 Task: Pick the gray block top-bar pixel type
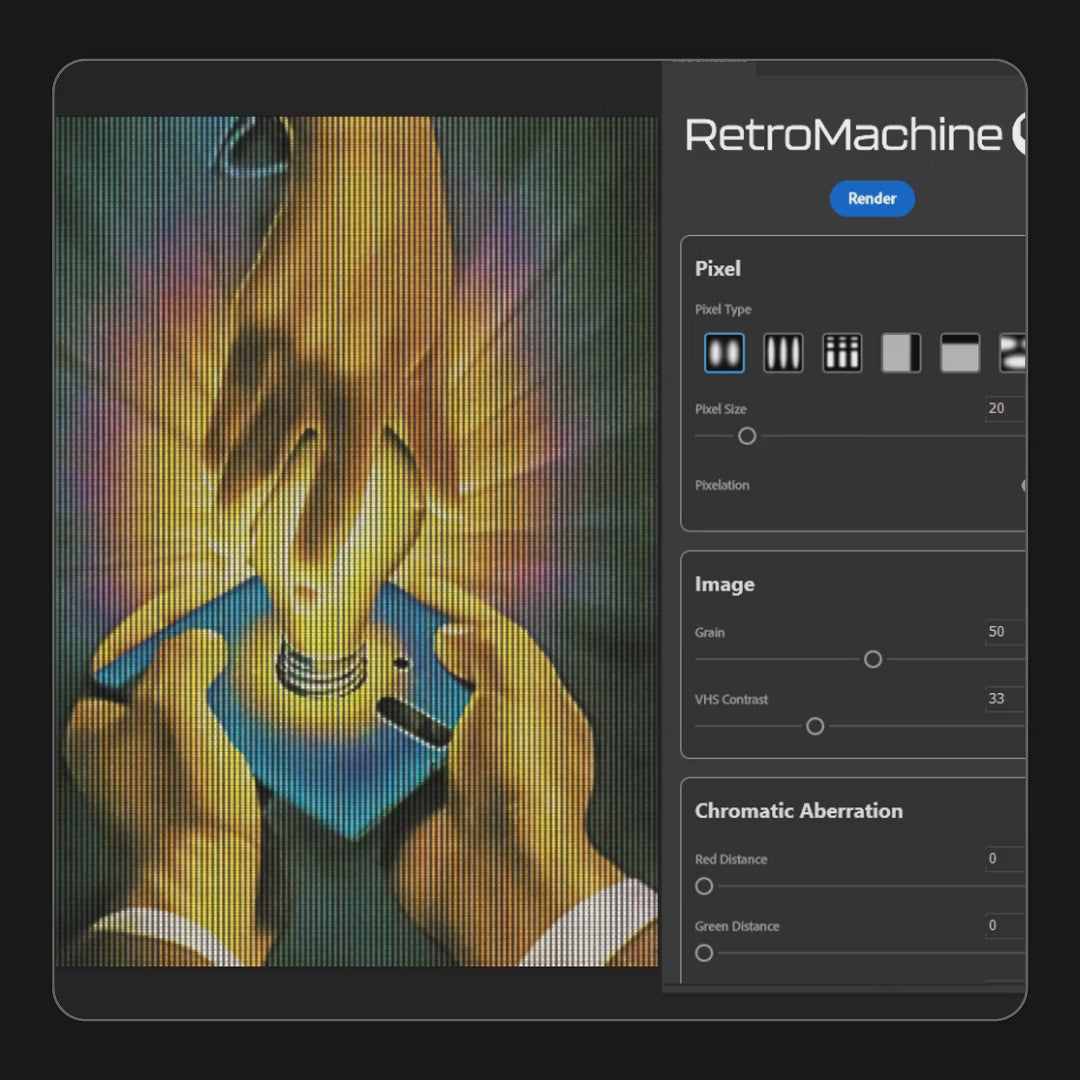960,353
